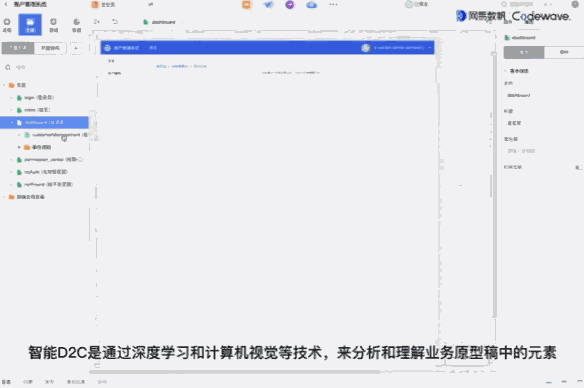Click the last breadcrumb link on canvas

(x=200, y=66)
